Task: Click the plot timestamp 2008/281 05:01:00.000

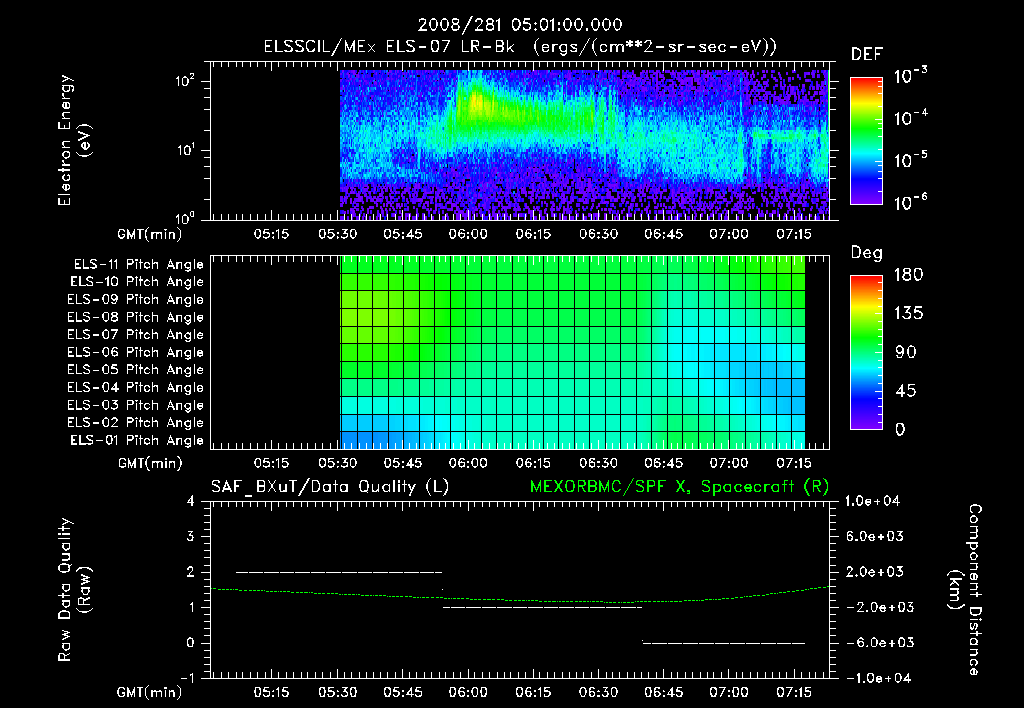Action: (520, 25)
